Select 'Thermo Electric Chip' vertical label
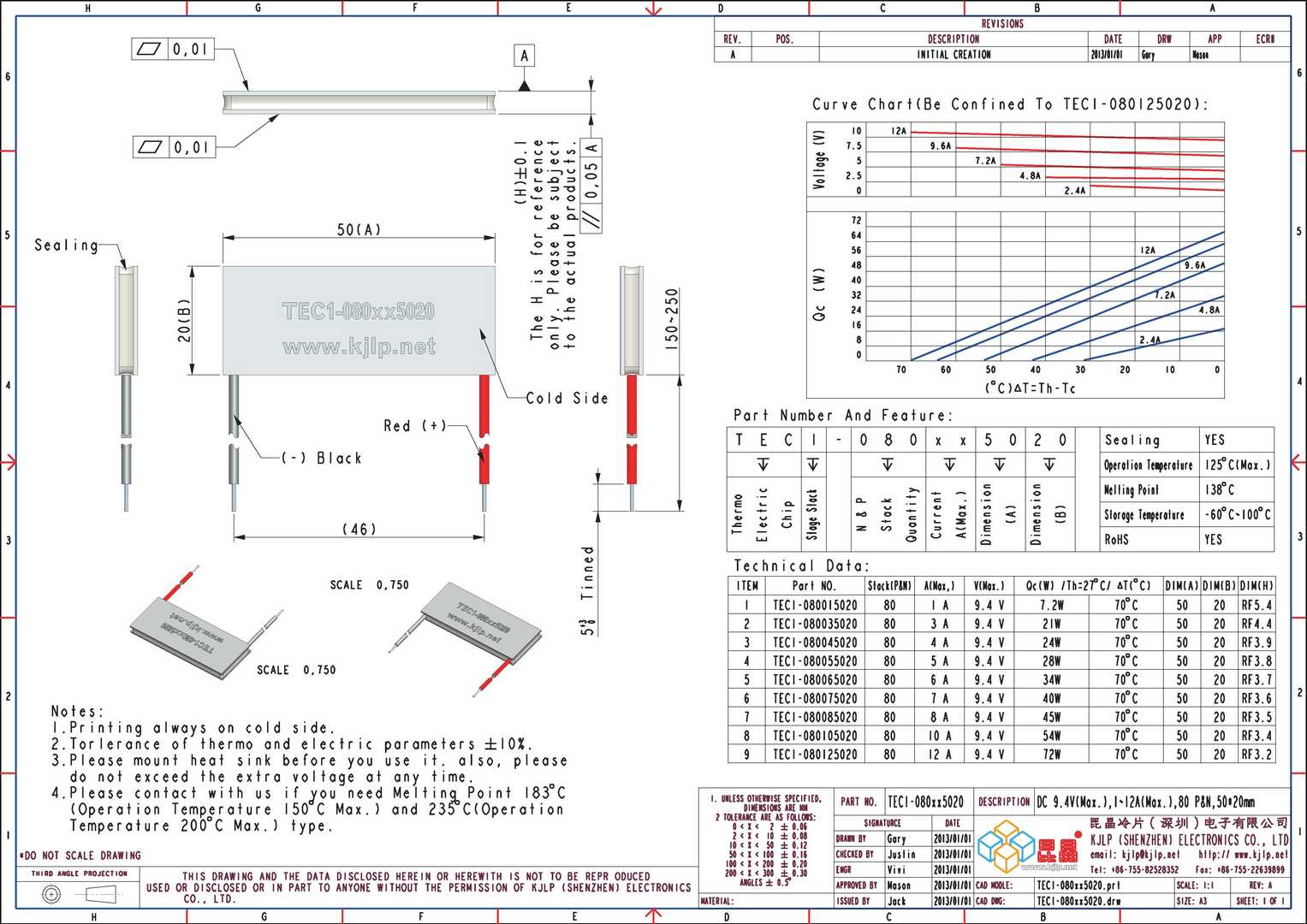 (763, 513)
